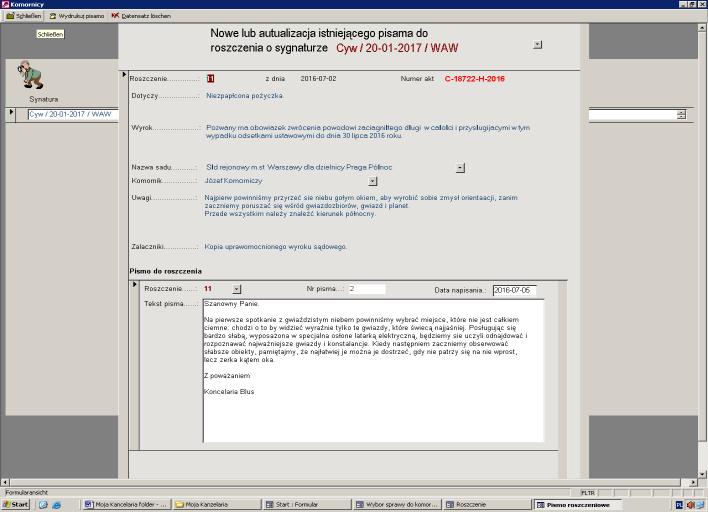Click the date 2016-07-02 value
This screenshot has width=708, height=512.
coord(318,79)
